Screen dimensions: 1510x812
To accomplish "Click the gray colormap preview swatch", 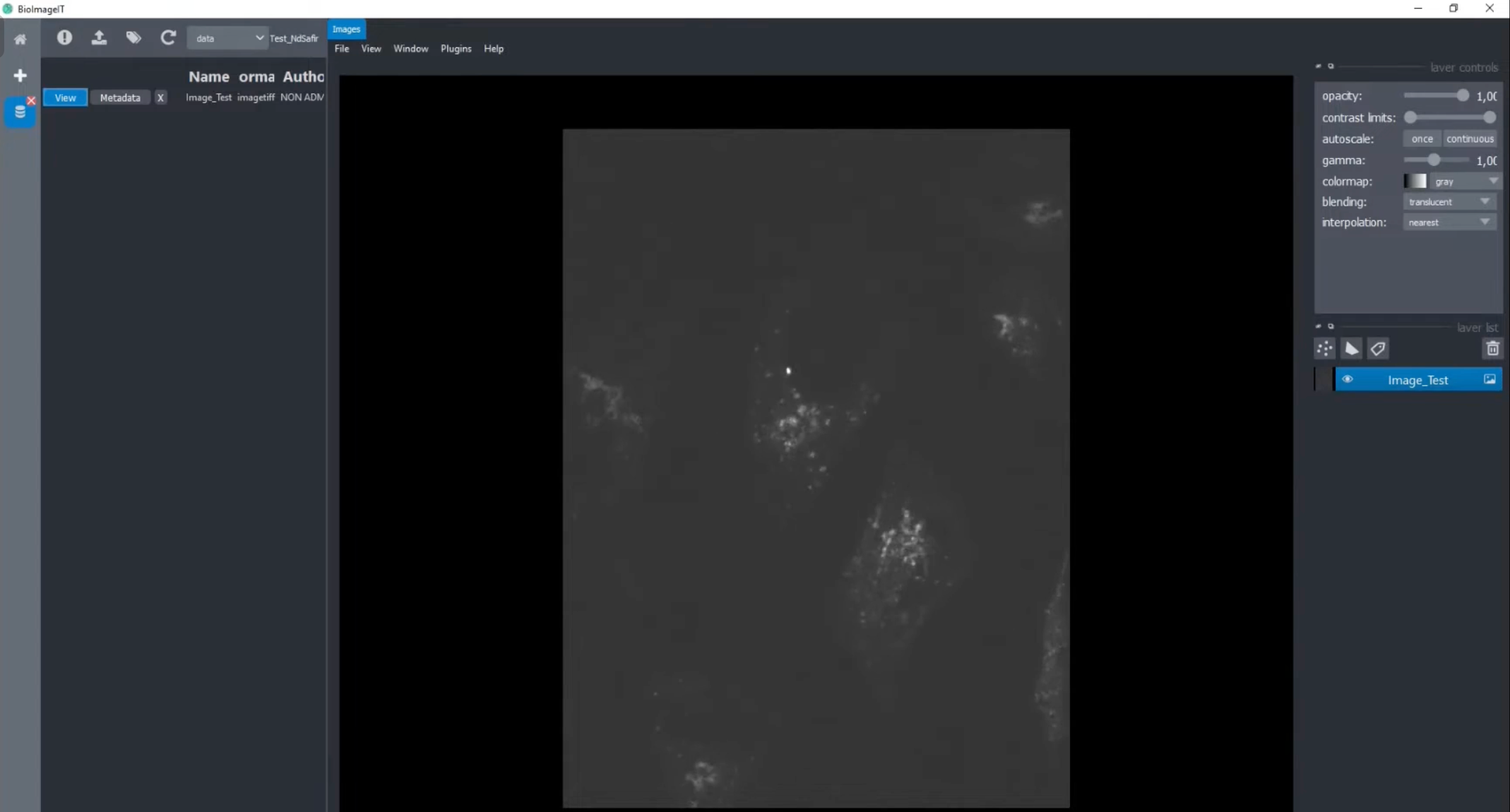I will (1415, 181).
